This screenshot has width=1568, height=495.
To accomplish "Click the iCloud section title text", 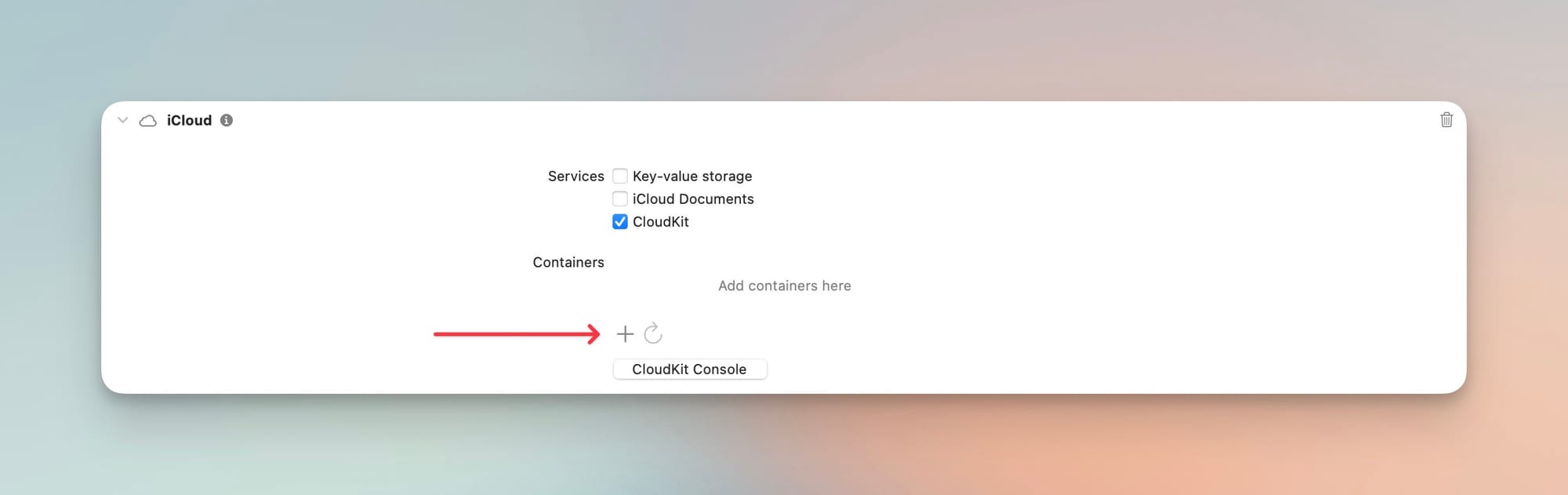I will point(189,120).
